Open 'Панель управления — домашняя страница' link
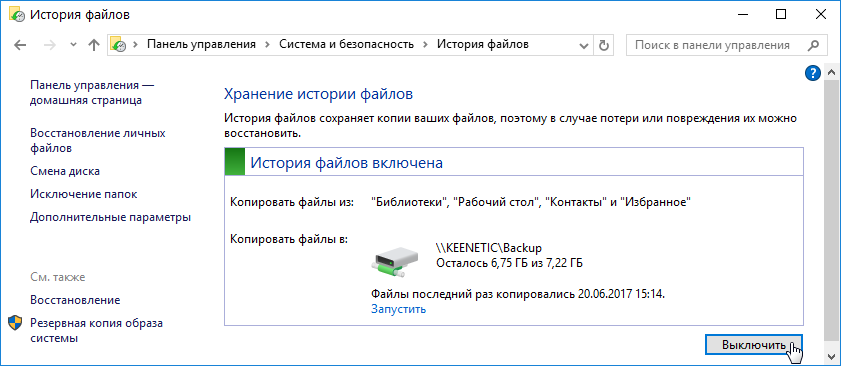 tap(92, 92)
